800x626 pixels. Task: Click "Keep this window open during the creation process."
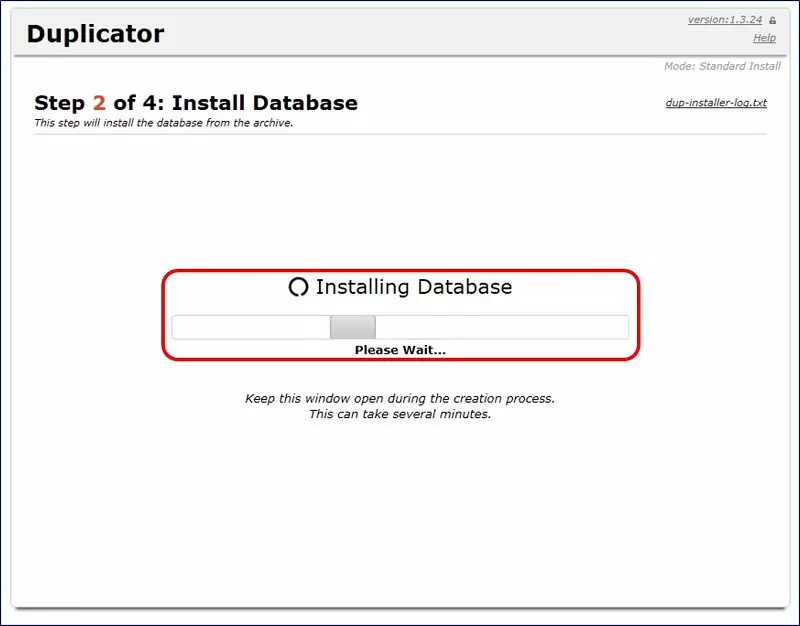coord(400,398)
